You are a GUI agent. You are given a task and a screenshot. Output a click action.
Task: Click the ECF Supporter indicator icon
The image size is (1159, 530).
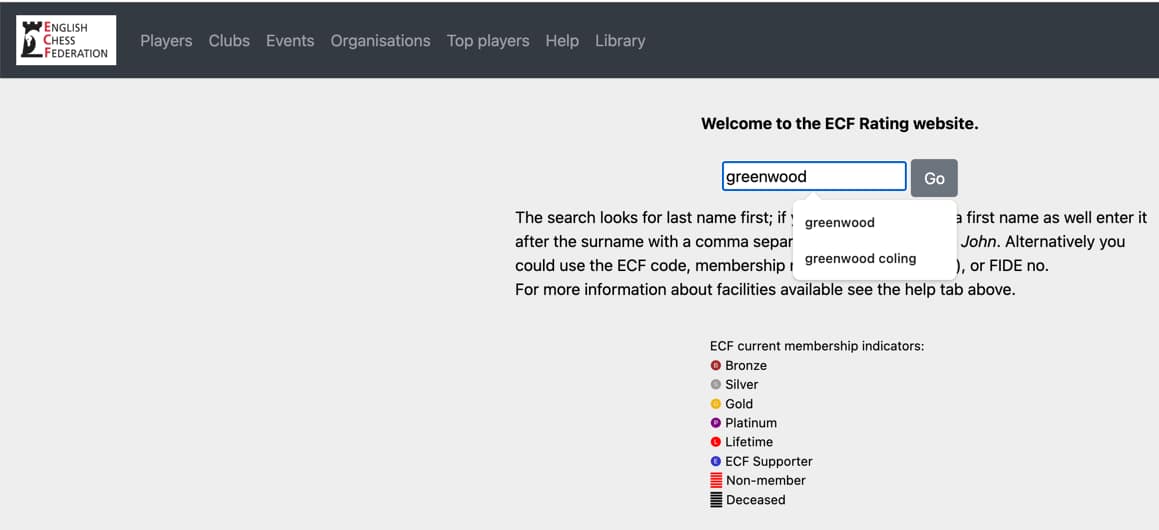coord(716,461)
